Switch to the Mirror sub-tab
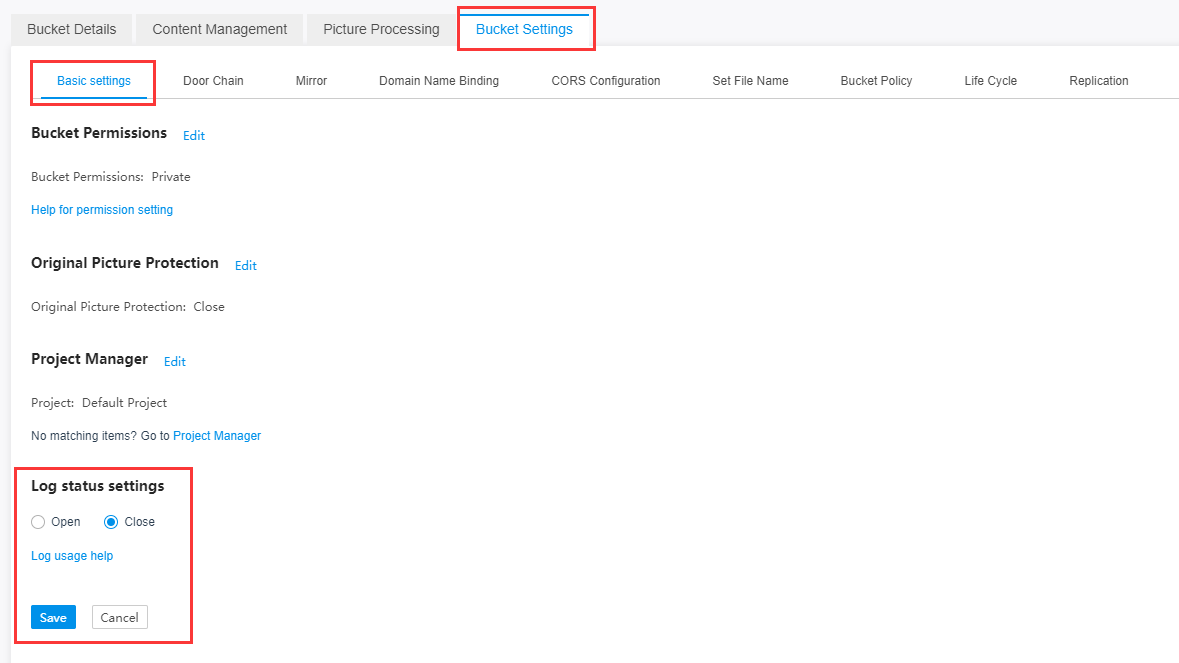Viewport: 1179px width, 663px height. coord(311,81)
